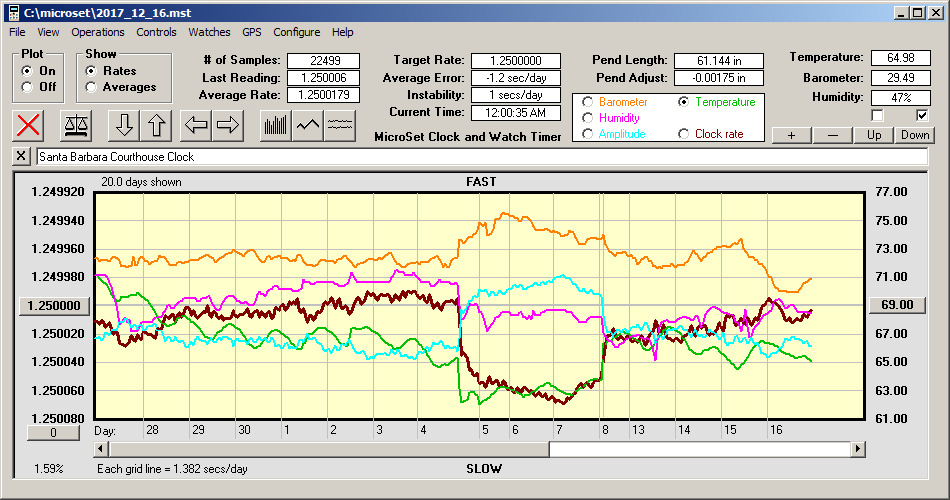The height and width of the screenshot is (500, 950).
Task: Select the Plot Off radio button
Action: 27,87
